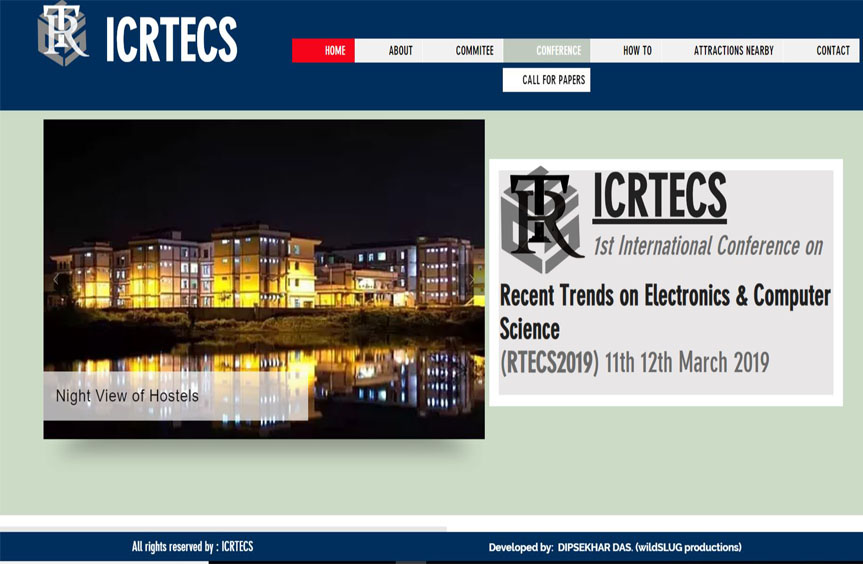Click 'Developed by: DIPSEKHAR DAS' footer credit
The height and width of the screenshot is (564, 863).
click(615, 547)
